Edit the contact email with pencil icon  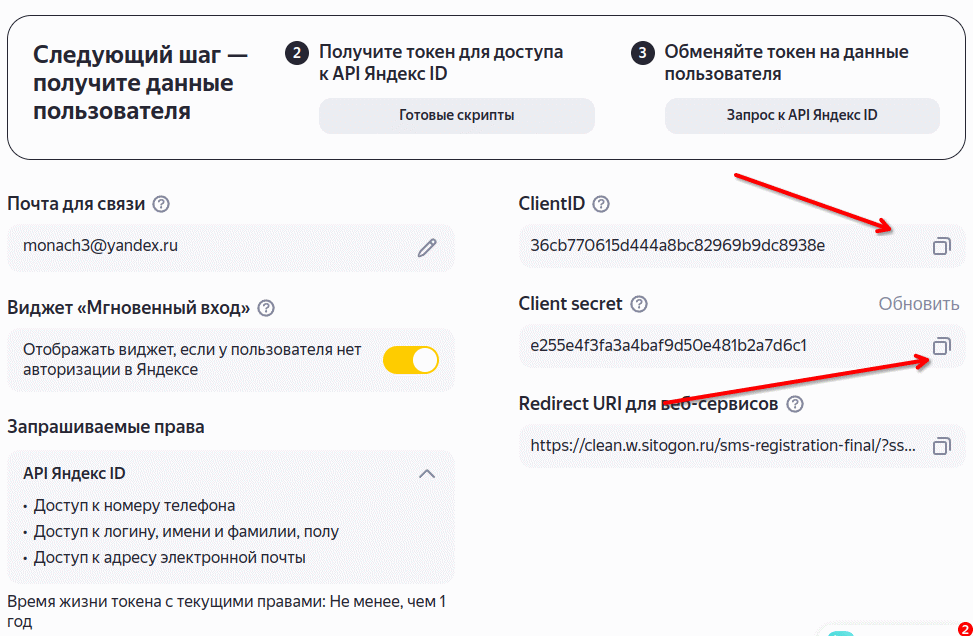pyautogui.click(x=427, y=248)
